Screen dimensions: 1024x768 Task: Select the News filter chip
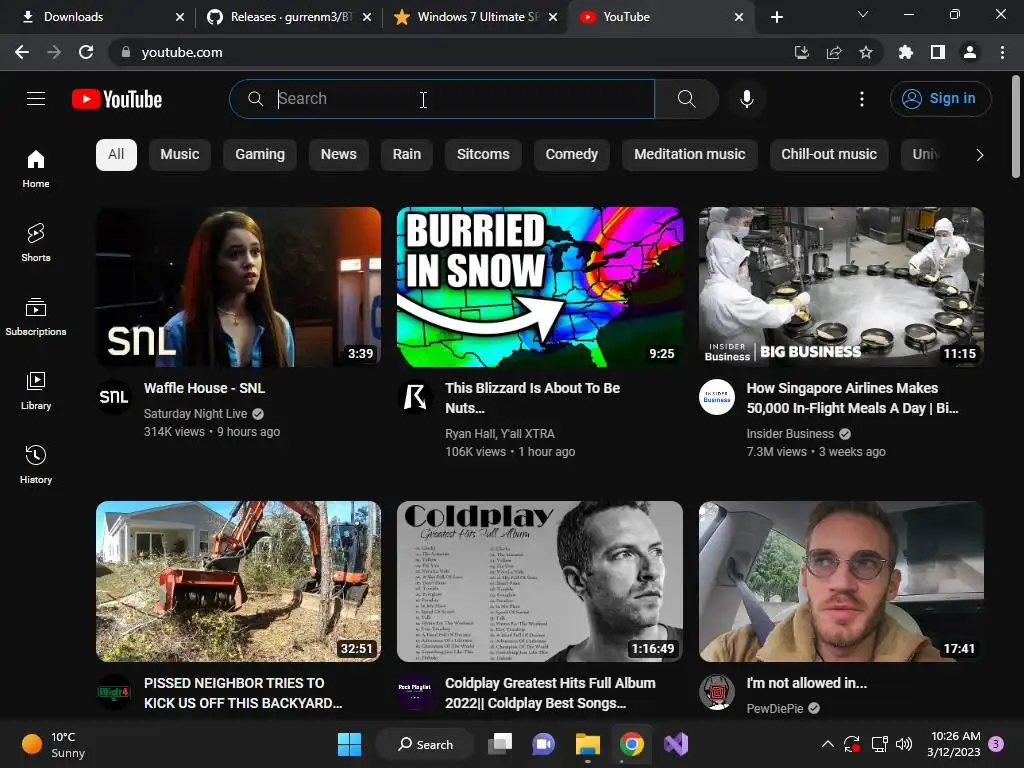pyautogui.click(x=338, y=155)
